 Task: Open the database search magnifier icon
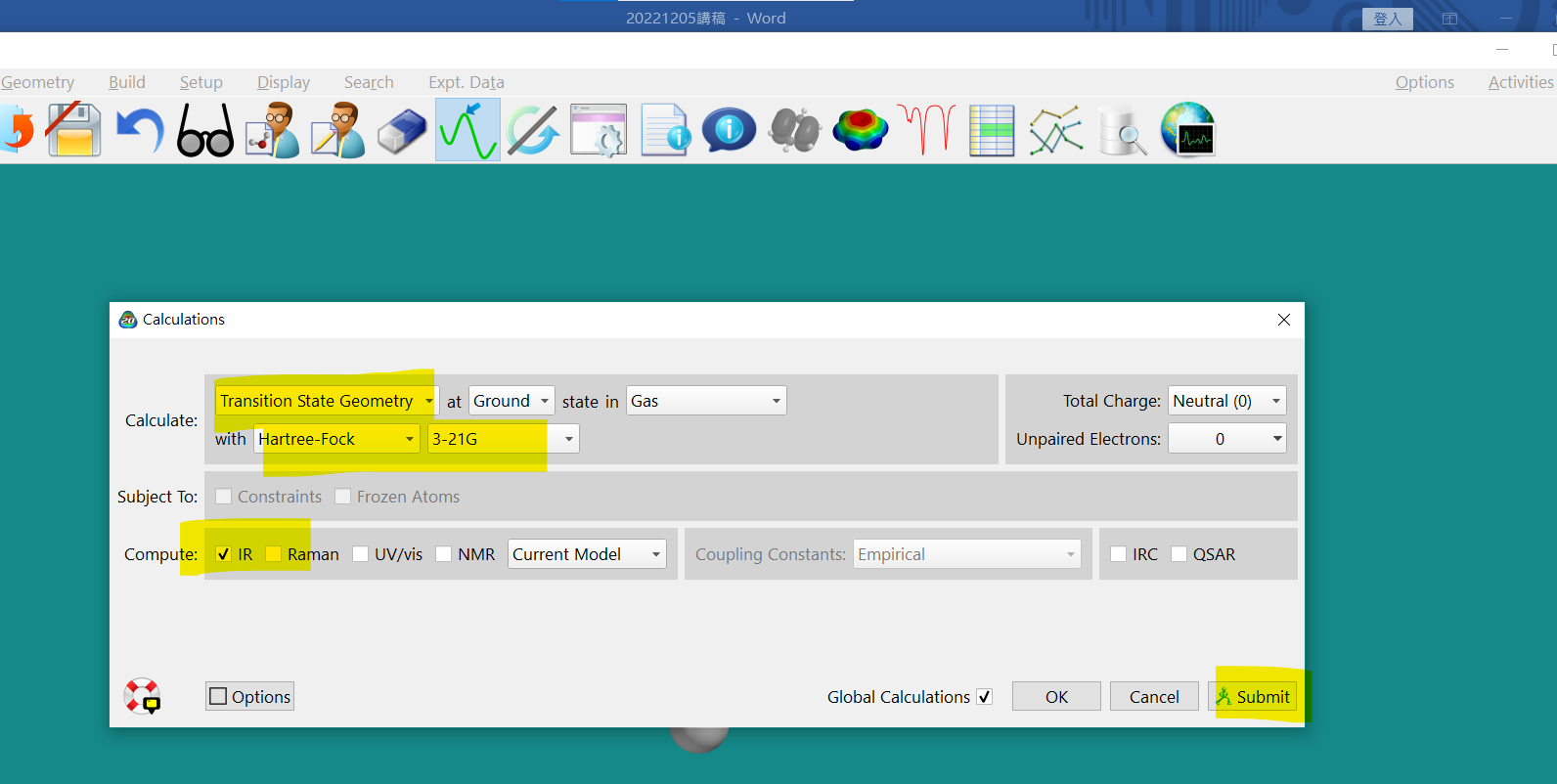click(x=1122, y=131)
